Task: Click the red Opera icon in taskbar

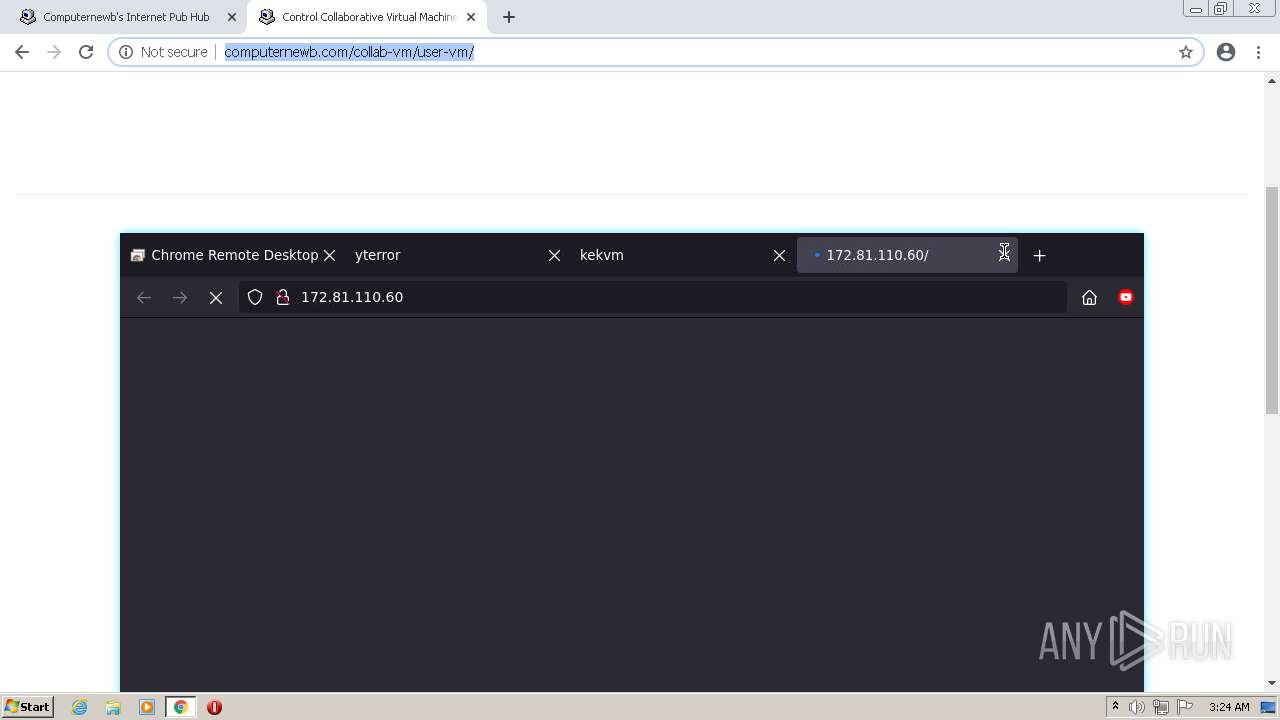Action: click(214, 707)
